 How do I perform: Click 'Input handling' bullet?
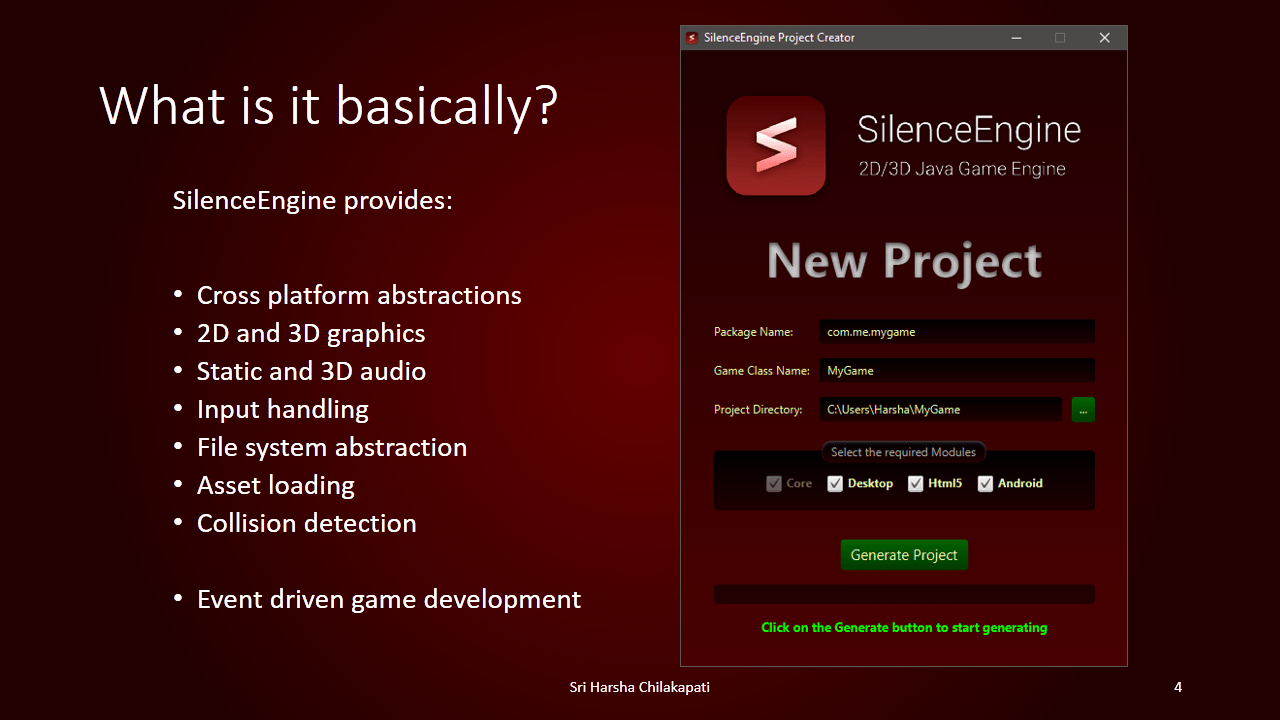(283, 409)
